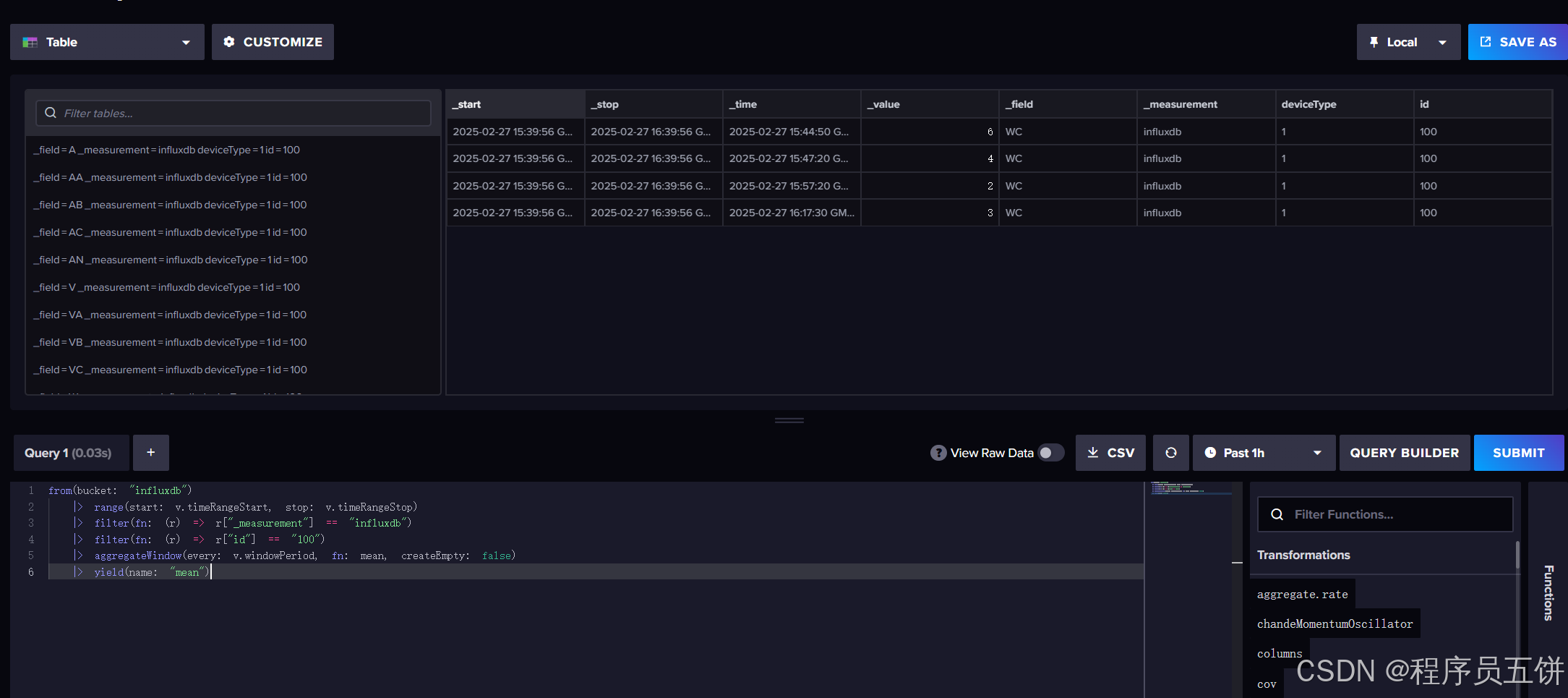Open the Local destination dropdown
This screenshot has height=698, width=1568.
click(1443, 42)
